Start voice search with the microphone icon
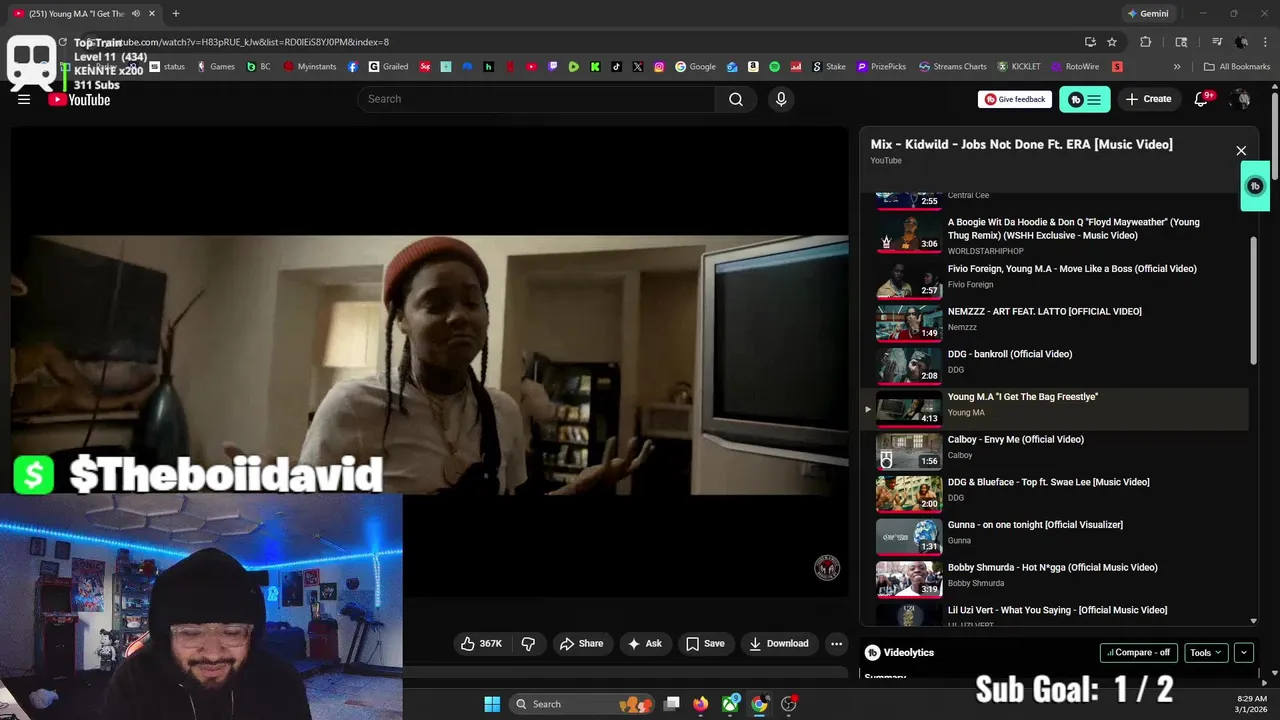The image size is (1280, 720). pyautogui.click(x=781, y=99)
